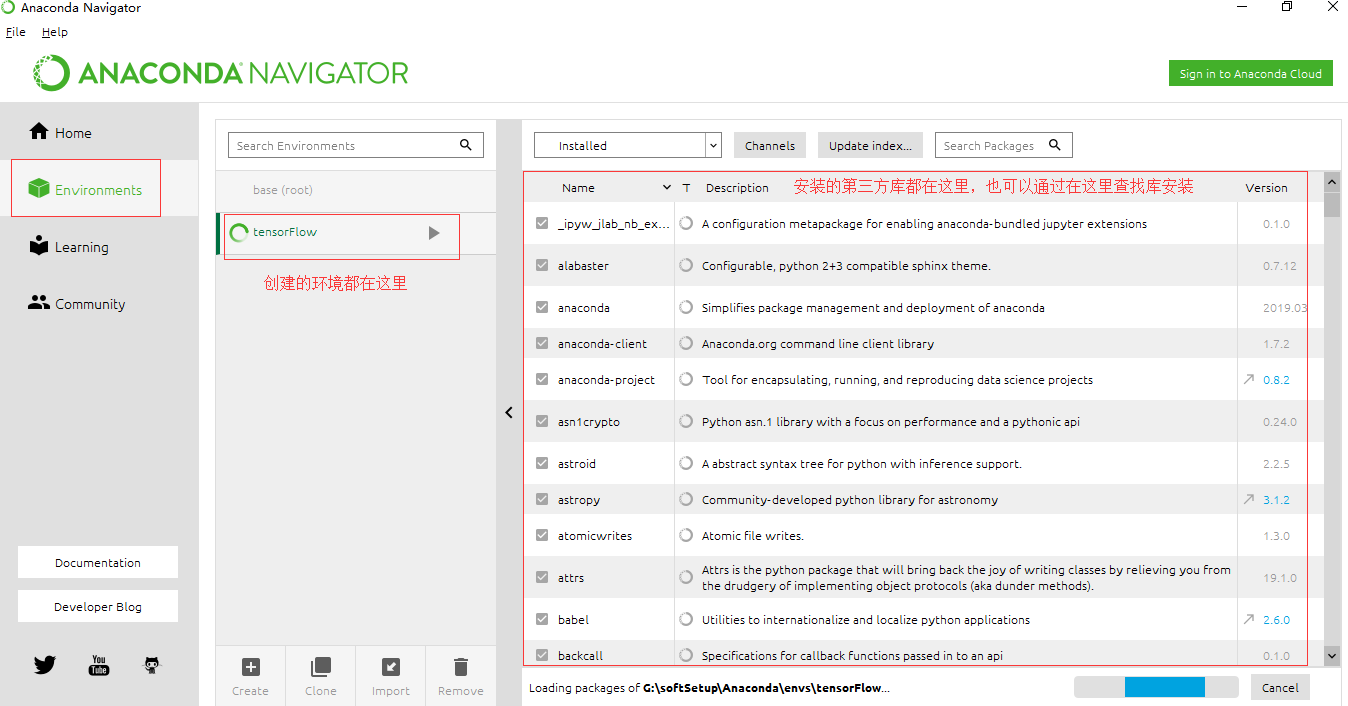
Task: Click the Search Environments magnifier icon
Action: (466, 145)
